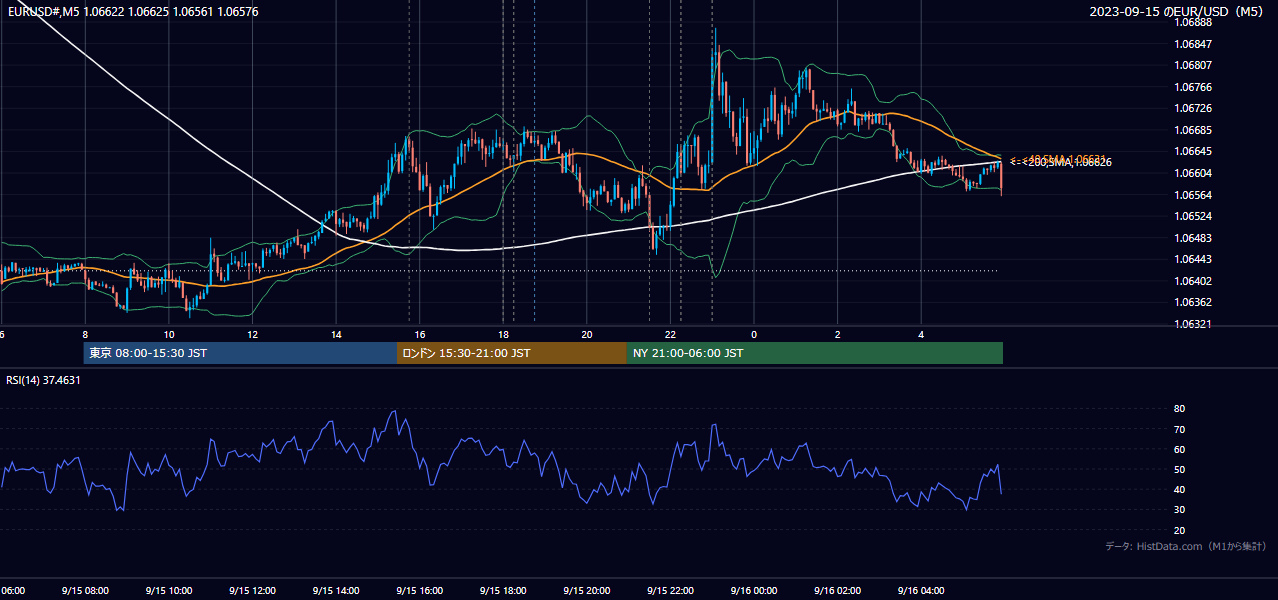Image resolution: width=1278 pixels, height=600 pixels.
Task: Click hour label 18 under the price chart
Action: point(503,334)
